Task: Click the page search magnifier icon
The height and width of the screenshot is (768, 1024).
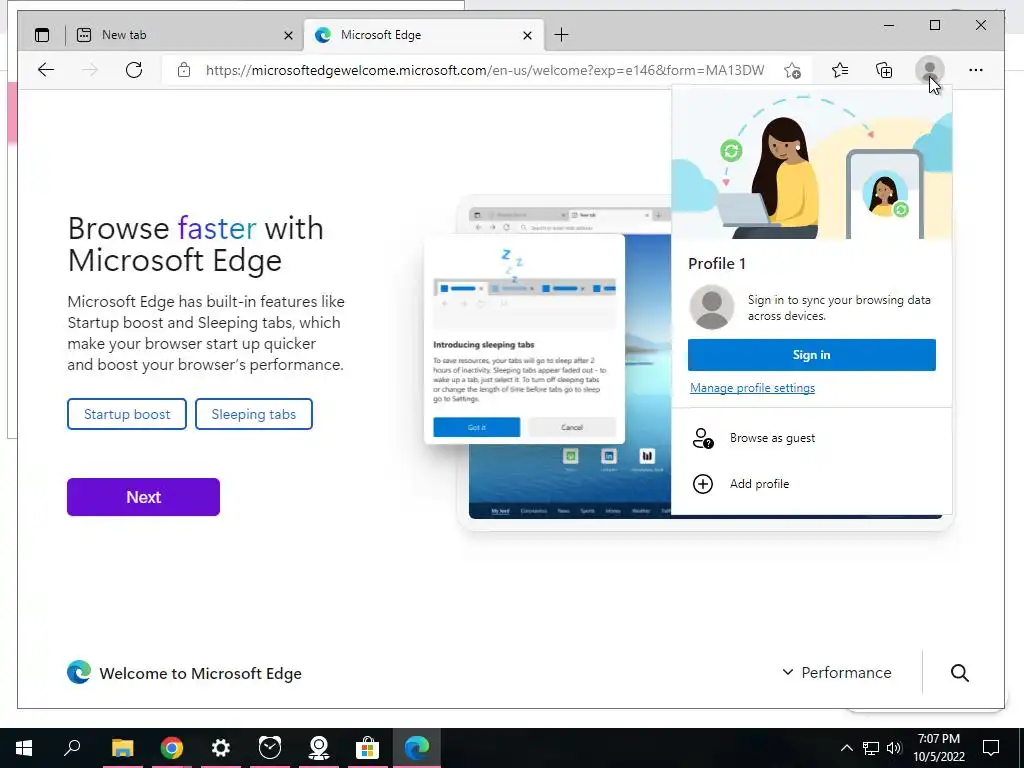Action: click(959, 673)
